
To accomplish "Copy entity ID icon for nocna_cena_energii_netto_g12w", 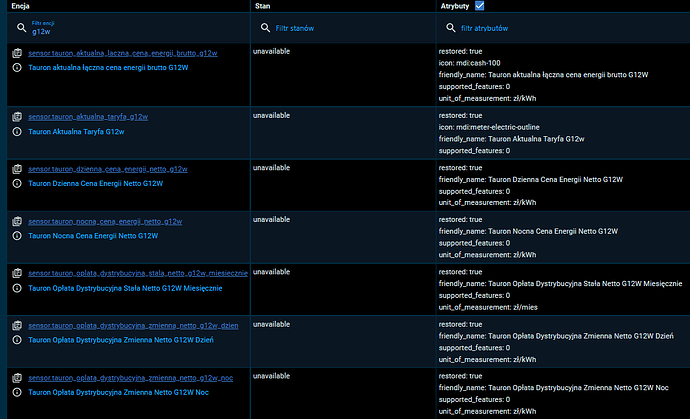I will point(17,221).
